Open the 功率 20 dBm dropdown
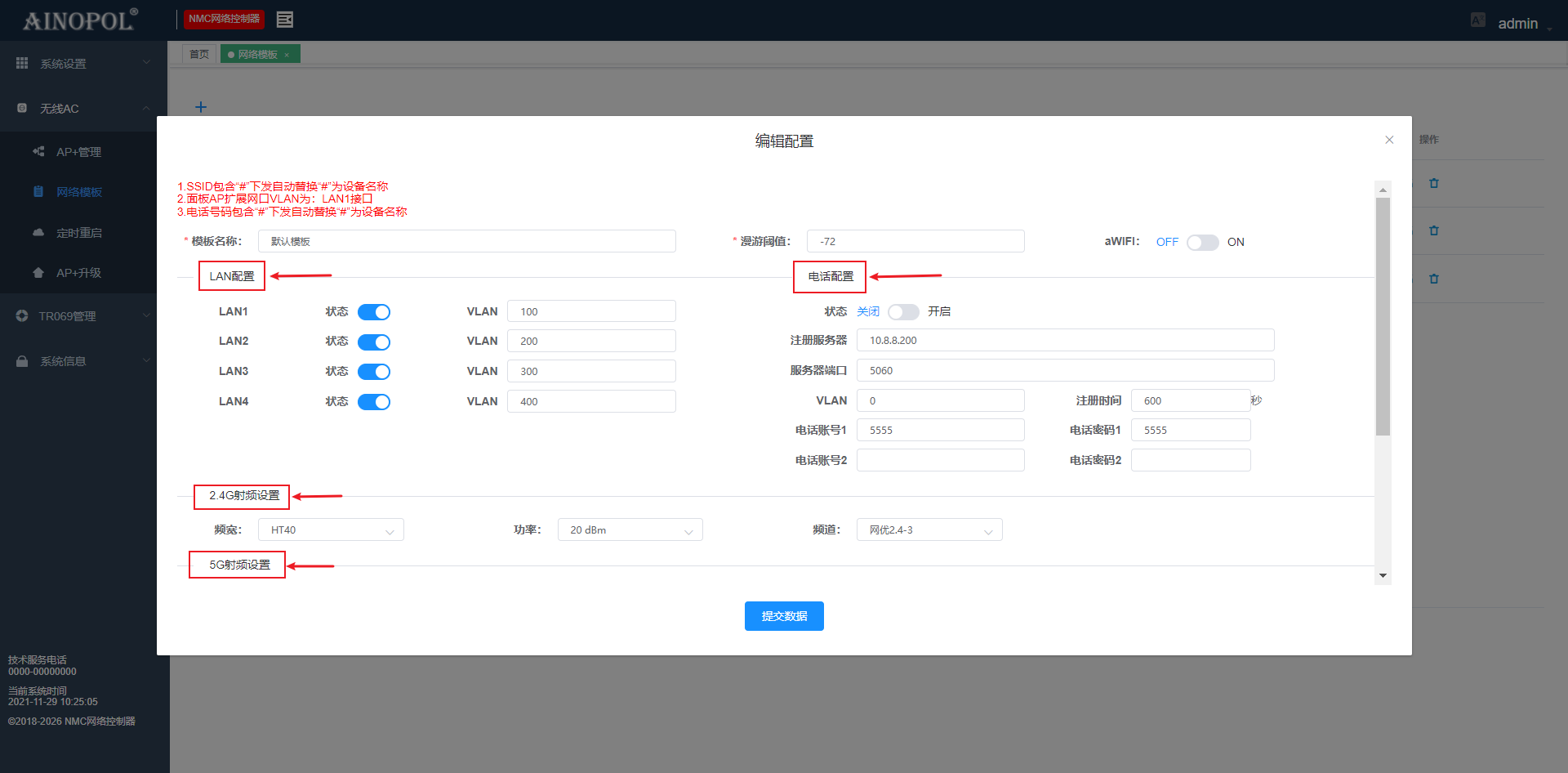1568x773 pixels. [x=630, y=530]
